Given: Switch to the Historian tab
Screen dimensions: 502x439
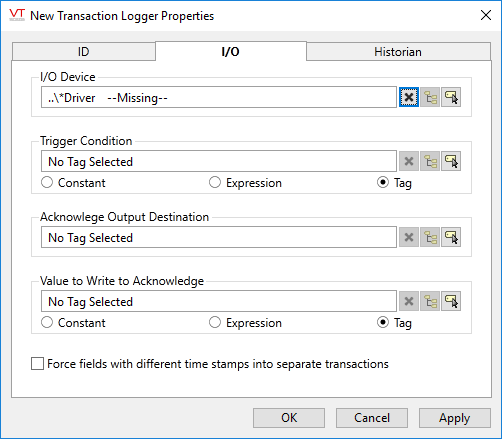Looking at the screenshot, I should (398, 52).
